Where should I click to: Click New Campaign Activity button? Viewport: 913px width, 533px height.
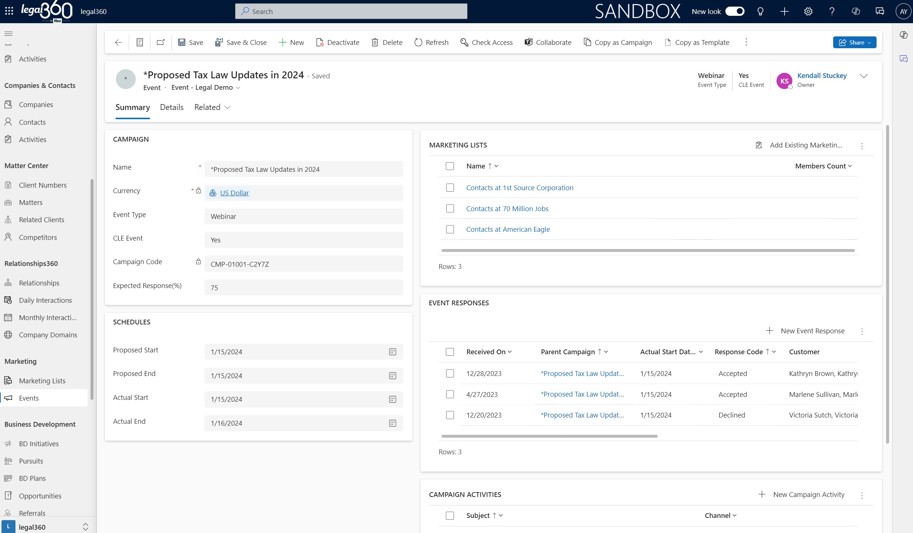point(801,495)
